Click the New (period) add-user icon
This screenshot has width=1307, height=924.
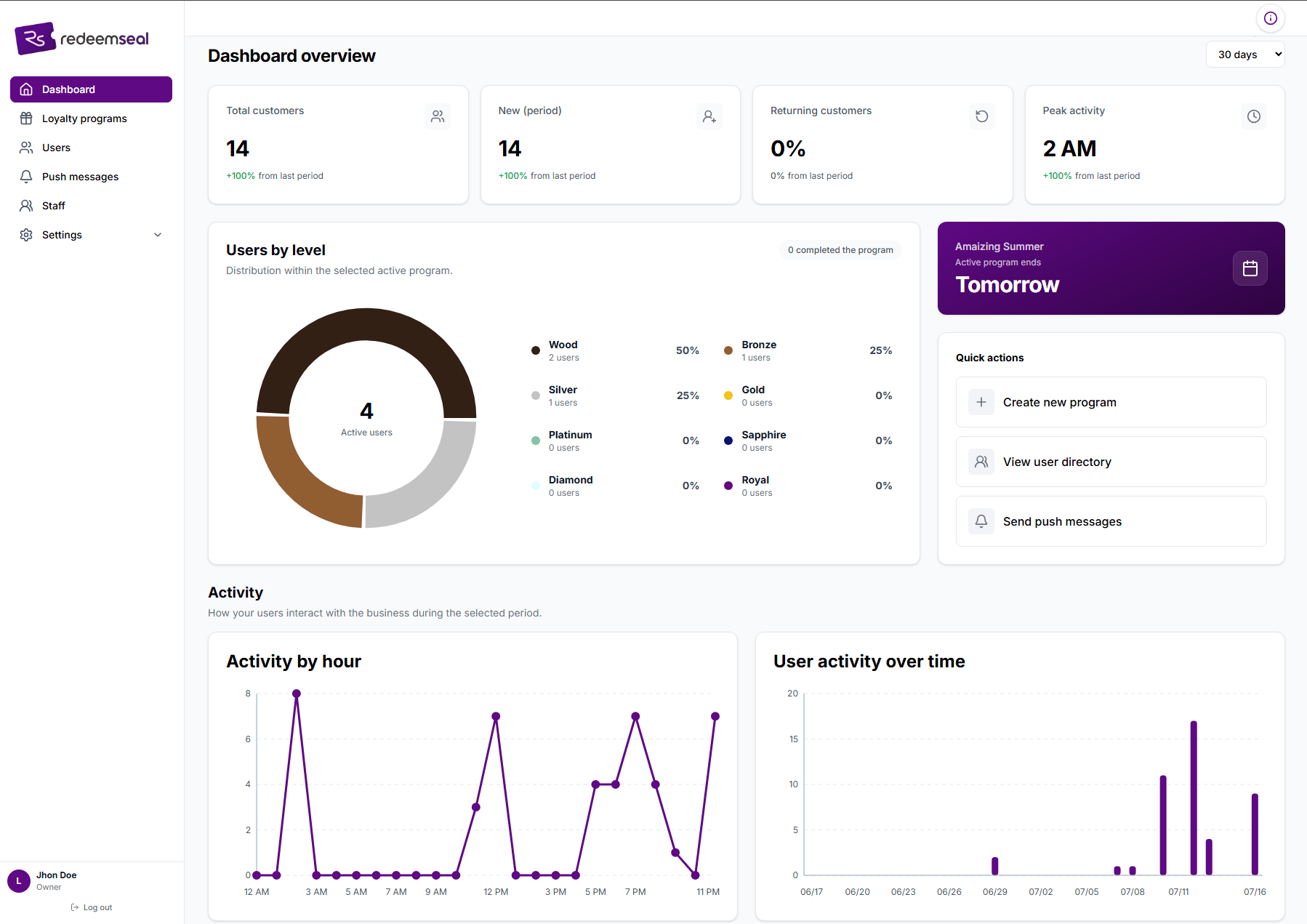(x=709, y=116)
